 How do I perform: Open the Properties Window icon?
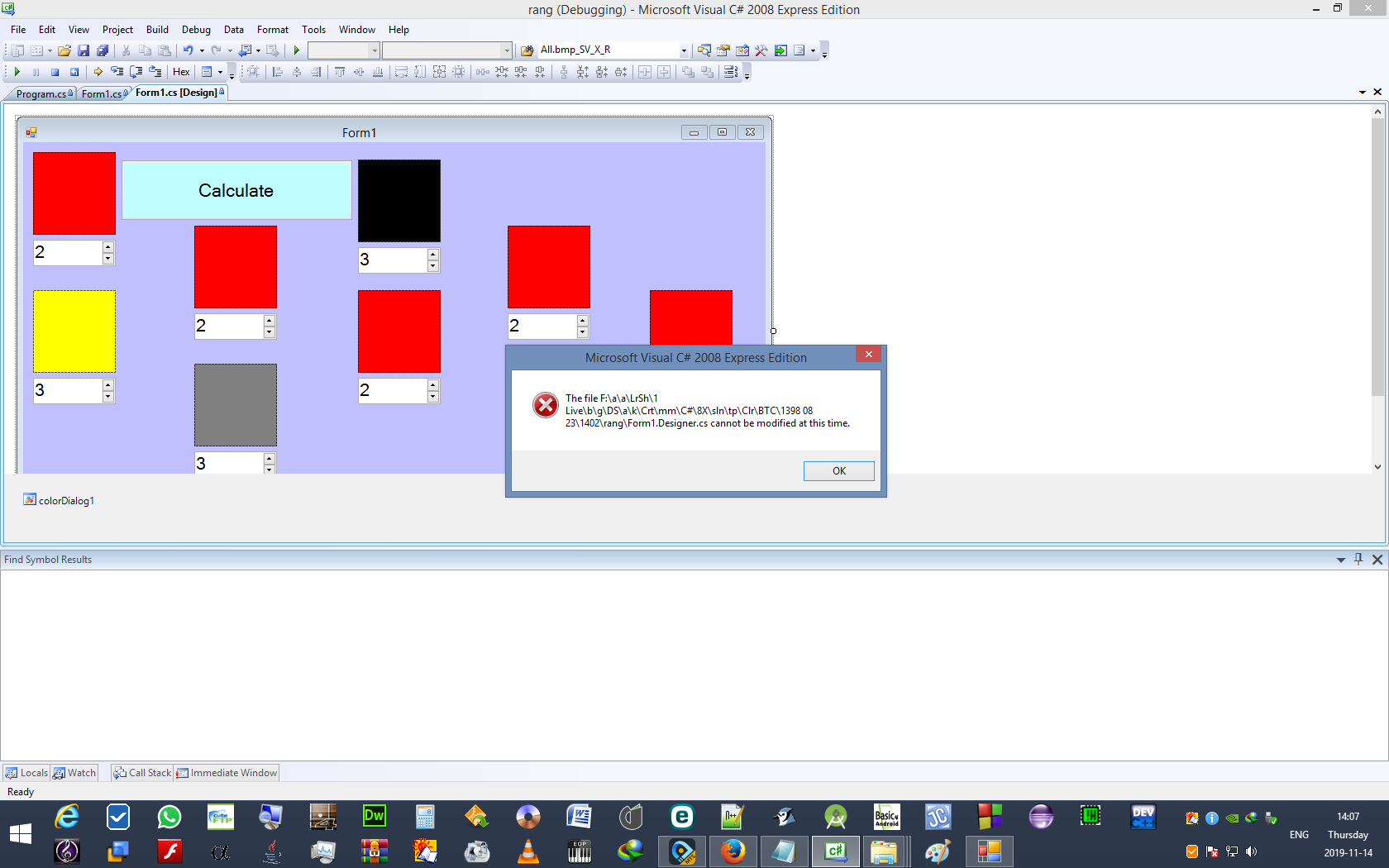point(723,50)
